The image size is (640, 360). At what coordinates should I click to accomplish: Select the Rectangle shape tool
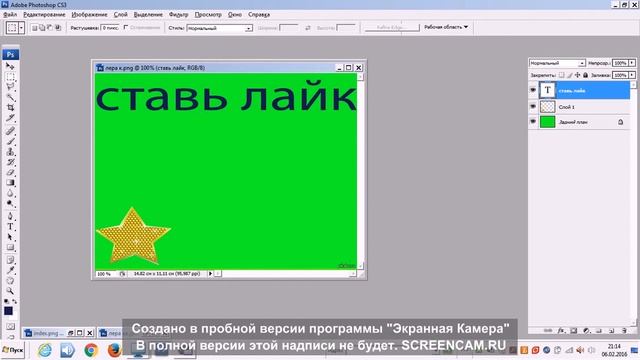tap(10, 247)
